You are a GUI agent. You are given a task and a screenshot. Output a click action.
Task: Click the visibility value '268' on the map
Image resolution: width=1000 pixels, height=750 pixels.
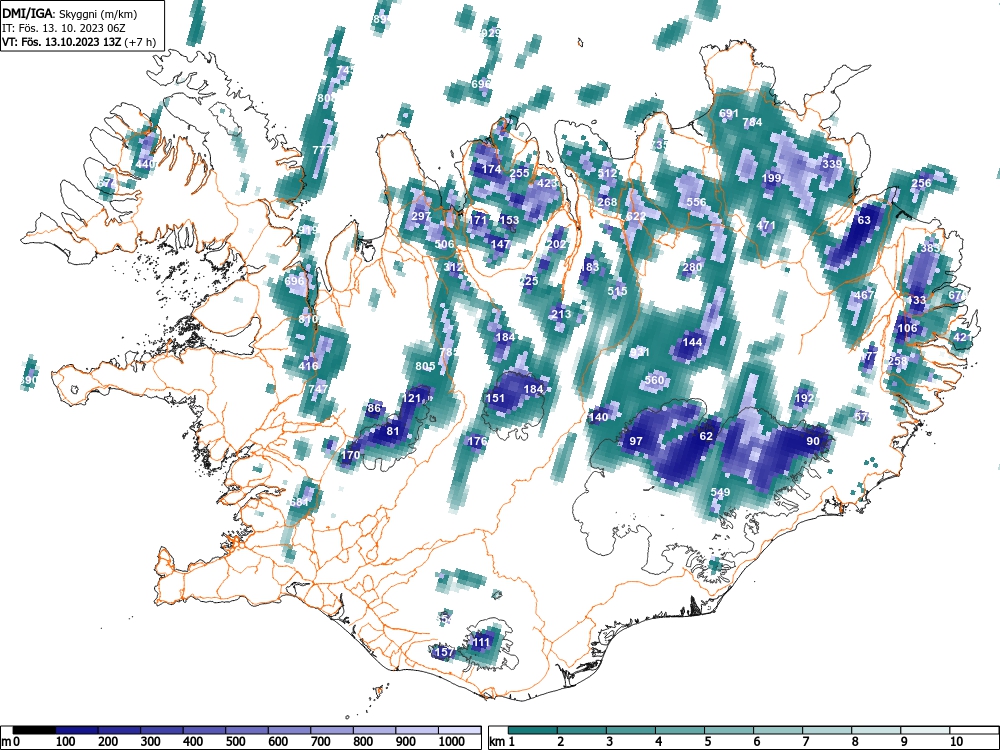point(607,202)
